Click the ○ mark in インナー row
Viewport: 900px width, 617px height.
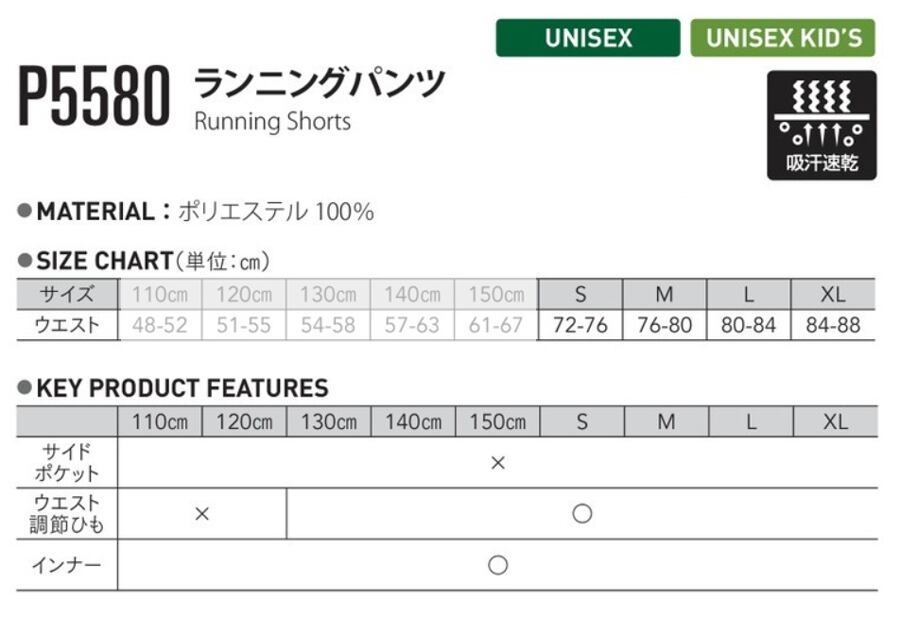tap(498, 565)
